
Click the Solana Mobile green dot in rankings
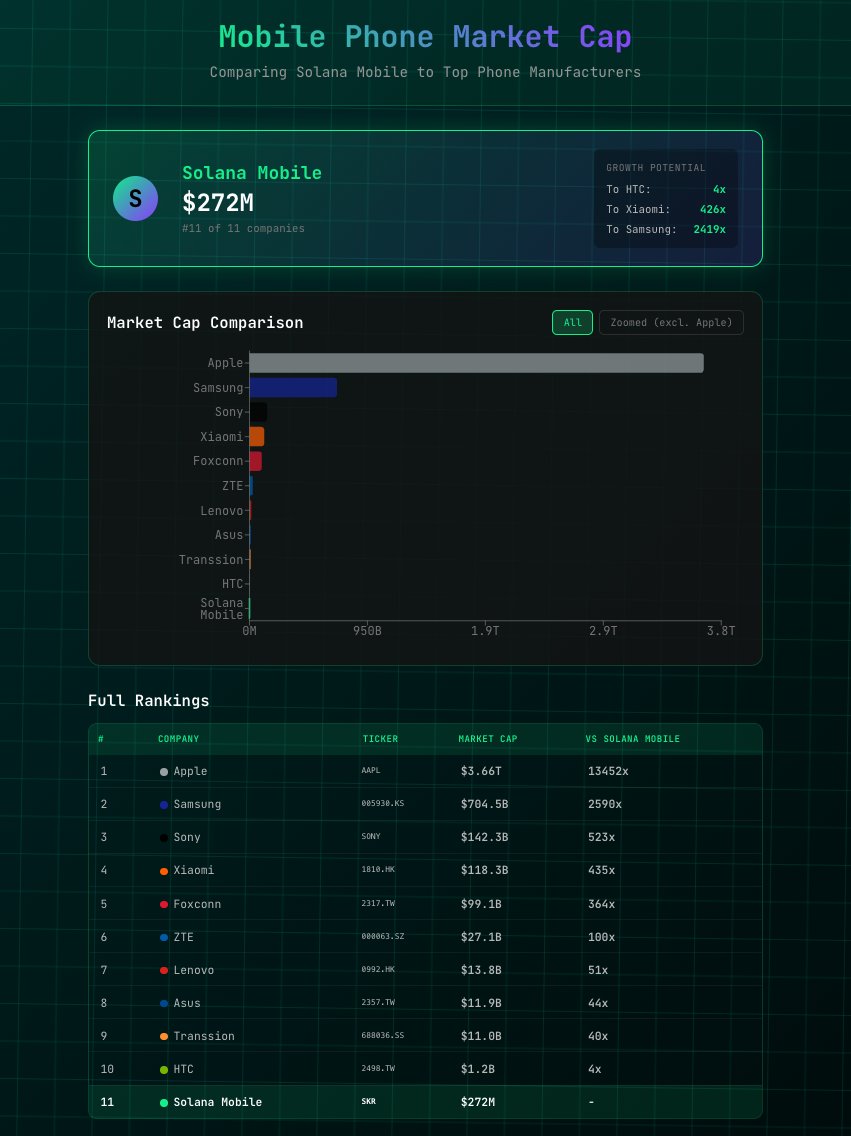pos(164,1103)
